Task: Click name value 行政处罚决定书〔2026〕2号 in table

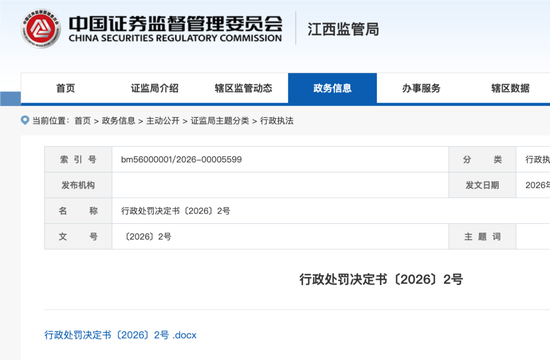Action: (x=175, y=211)
